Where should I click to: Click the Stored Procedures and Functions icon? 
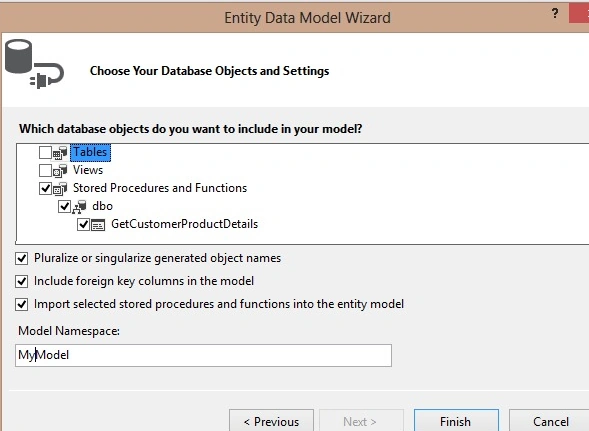point(60,189)
